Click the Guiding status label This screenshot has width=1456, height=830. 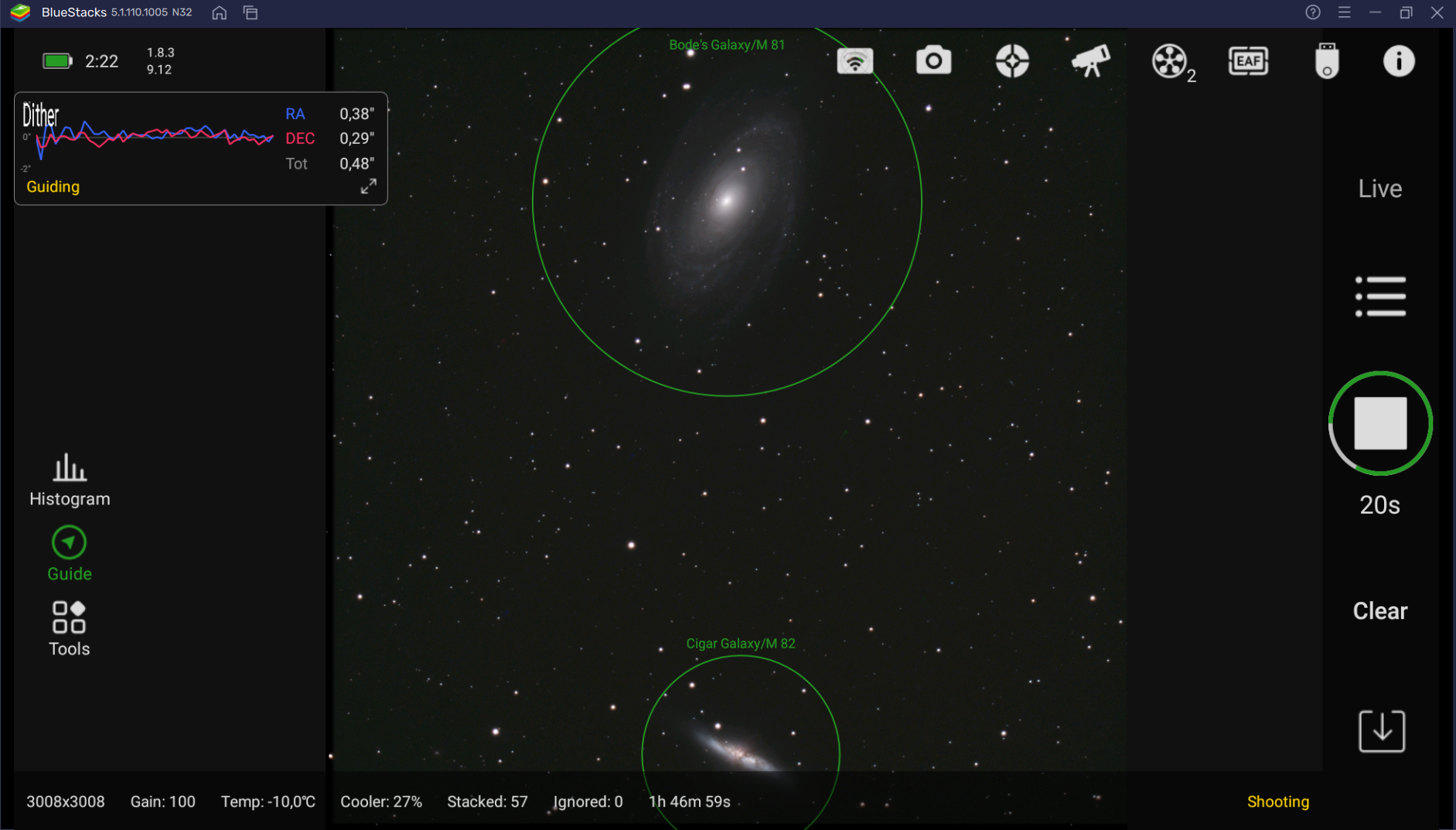(53, 186)
